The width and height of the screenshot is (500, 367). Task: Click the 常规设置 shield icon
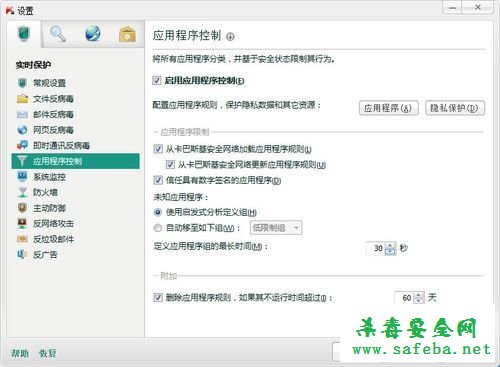coord(22,83)
